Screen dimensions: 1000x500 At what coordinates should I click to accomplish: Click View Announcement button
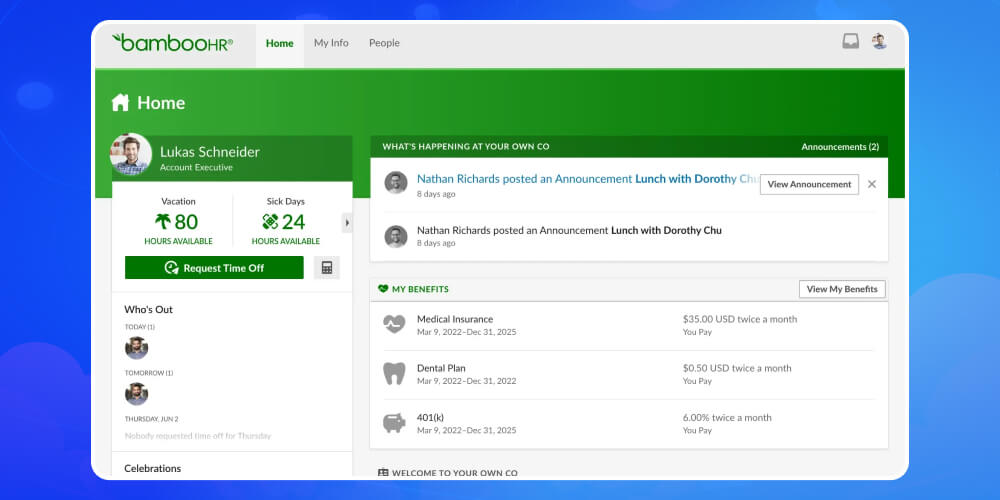tap(809, 184)
